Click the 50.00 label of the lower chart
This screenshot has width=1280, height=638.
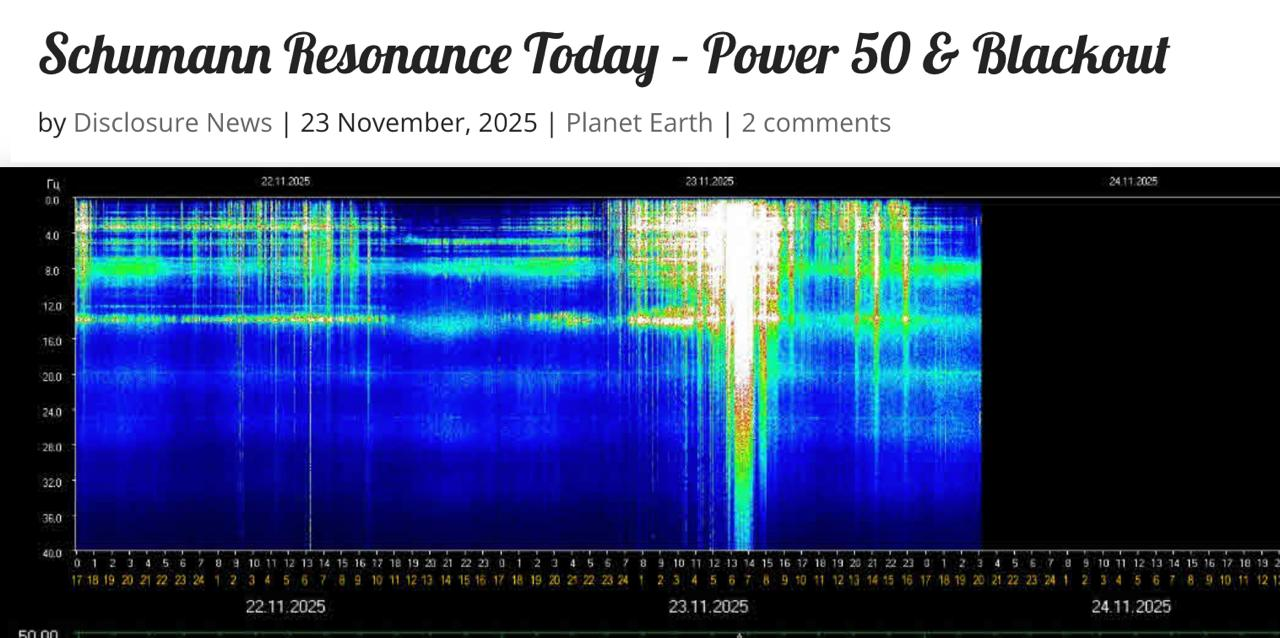click(x=38, y=632)
